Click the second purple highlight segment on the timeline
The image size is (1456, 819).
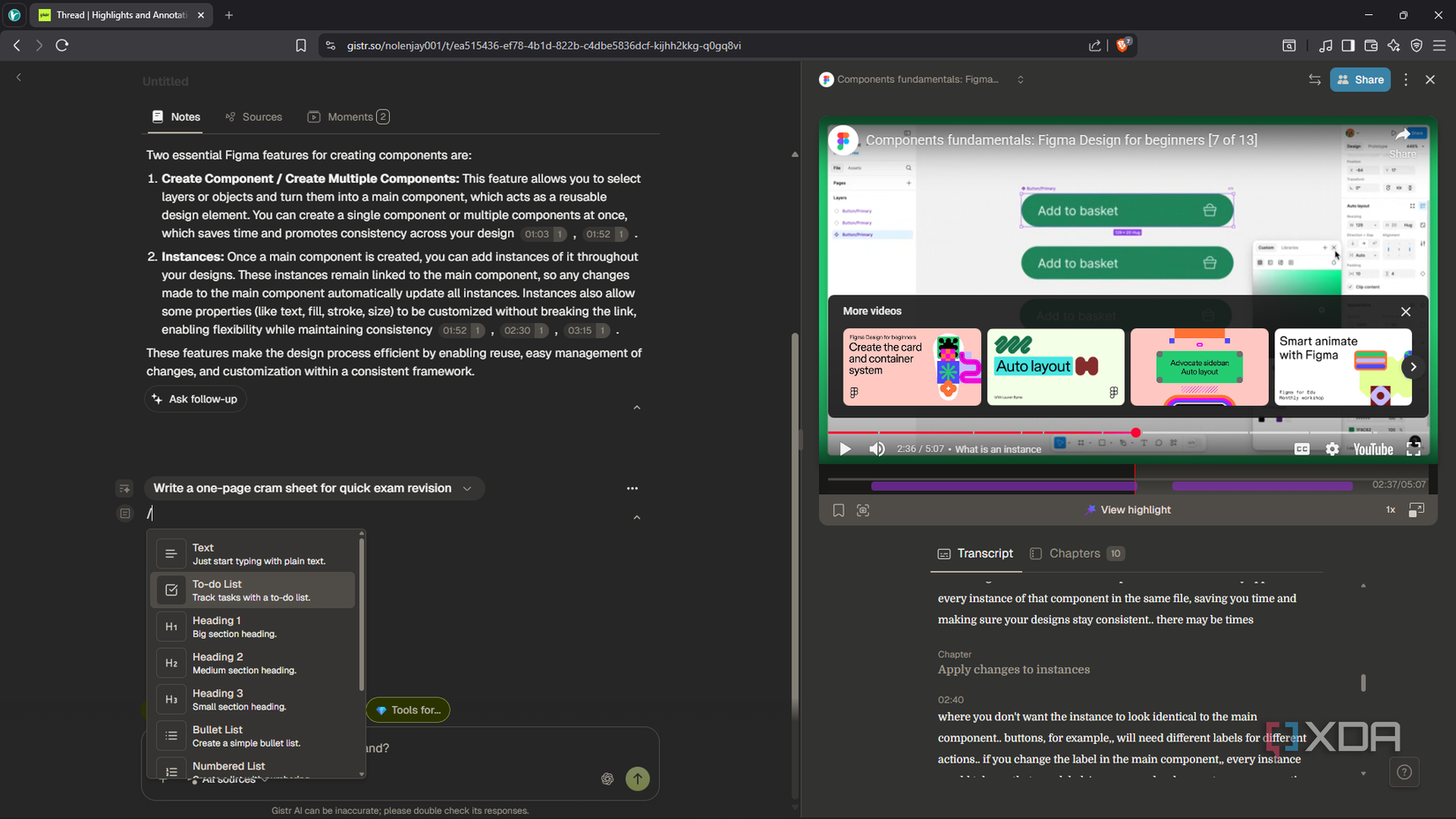[1262, 485]
